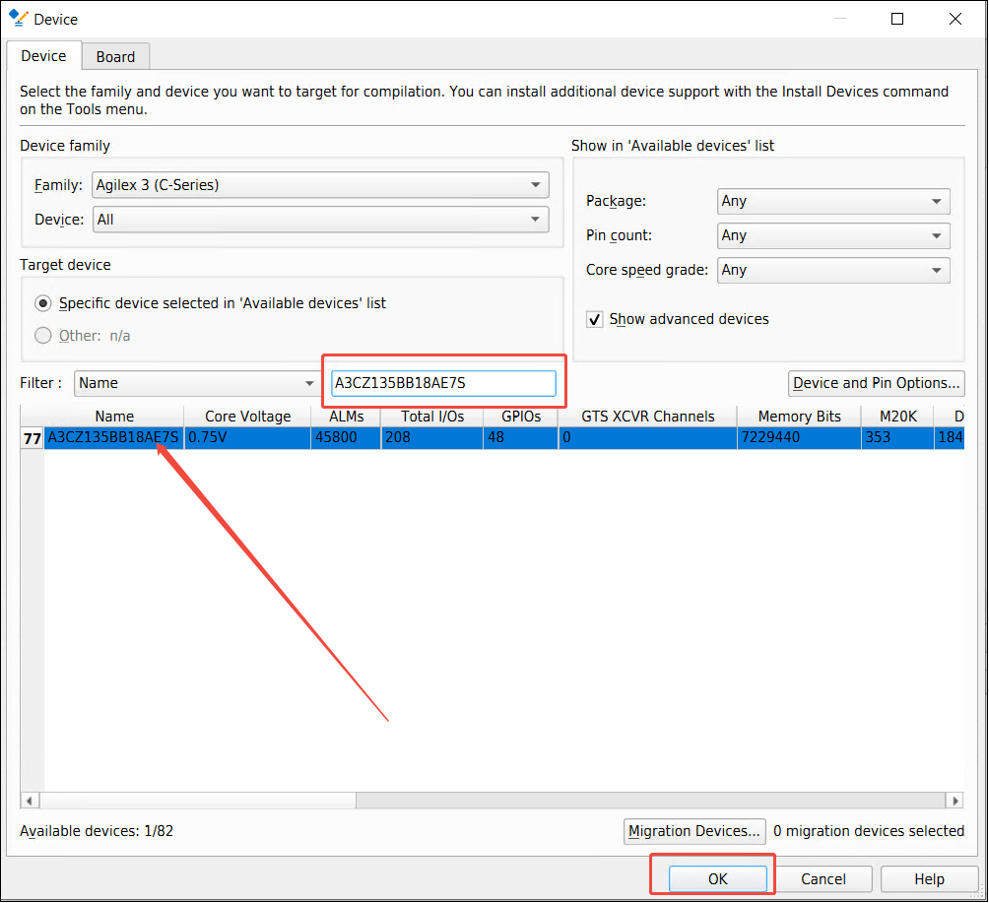
Task: Sort by the ALMs column header
Action: (x=346, y=416)
